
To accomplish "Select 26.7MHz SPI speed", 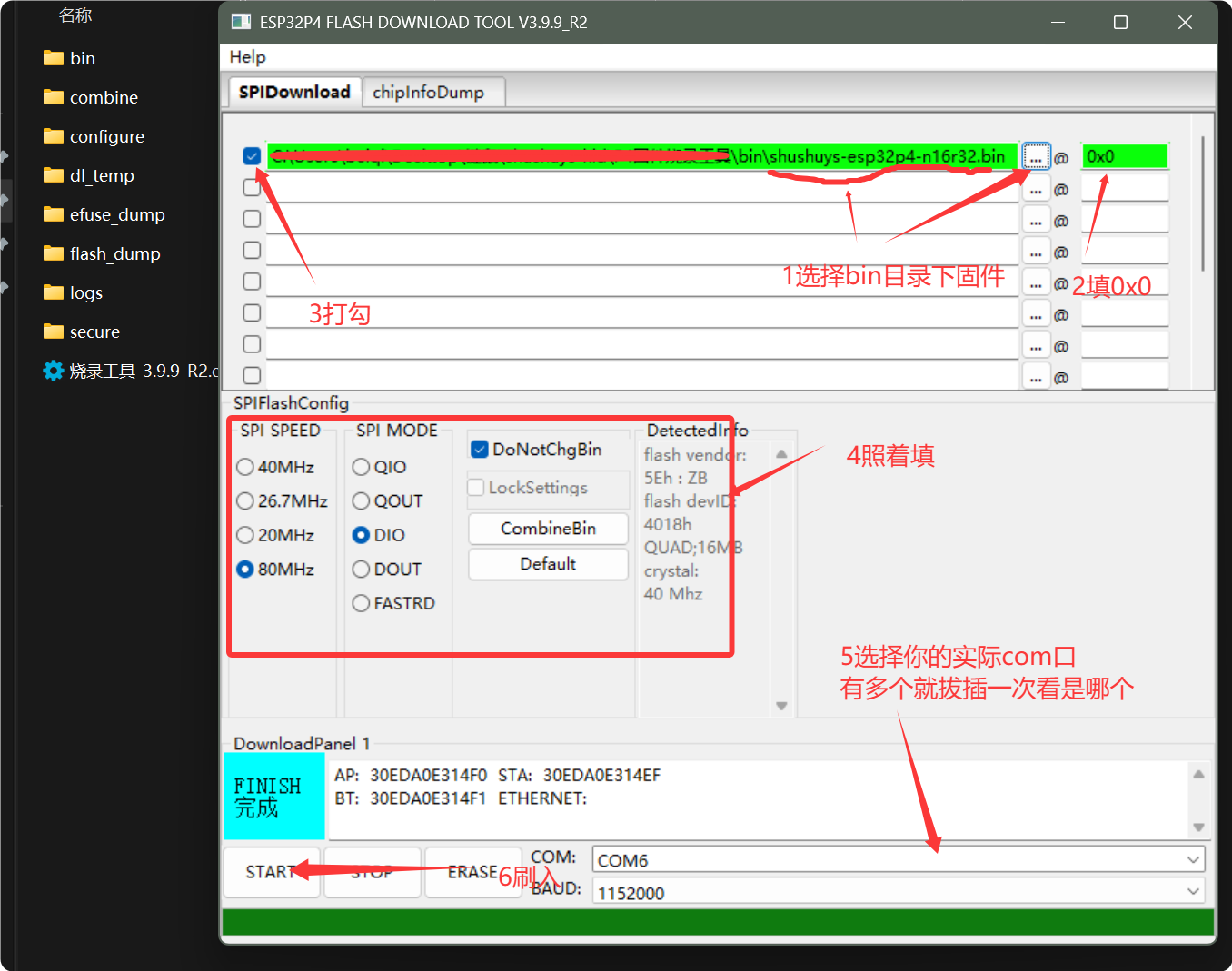I will tap(245, 501).
